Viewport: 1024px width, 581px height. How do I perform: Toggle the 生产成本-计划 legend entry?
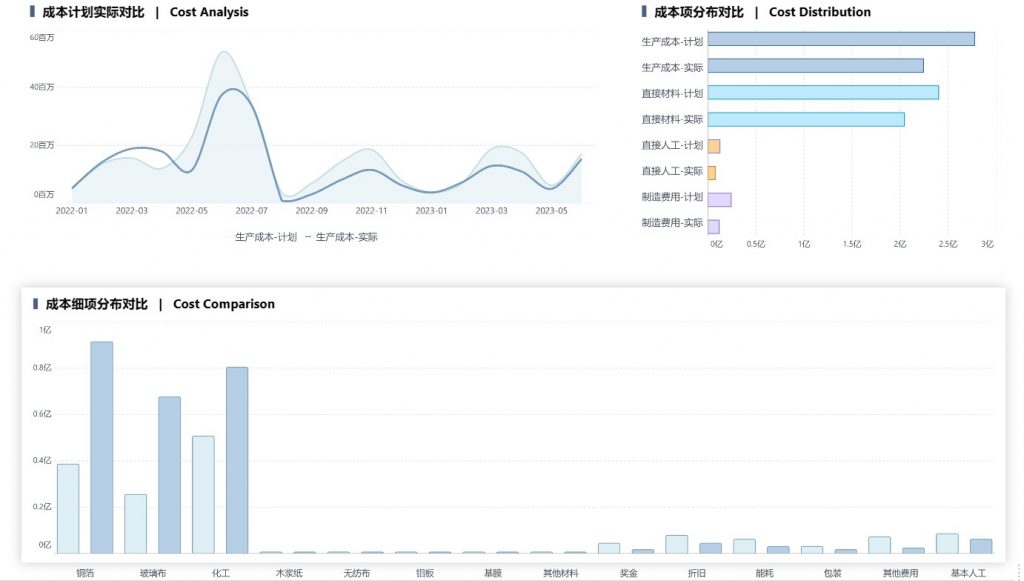tap(265, 237)
